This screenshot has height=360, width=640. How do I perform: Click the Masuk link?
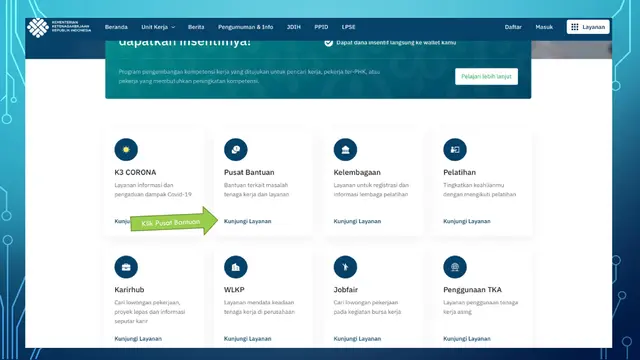(x=544, y=27)
